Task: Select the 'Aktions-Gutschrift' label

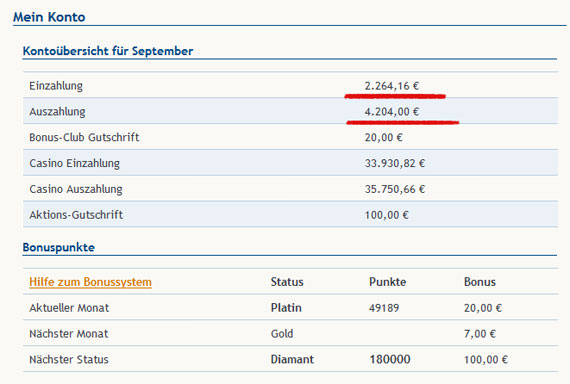Action: pos(76,215)
